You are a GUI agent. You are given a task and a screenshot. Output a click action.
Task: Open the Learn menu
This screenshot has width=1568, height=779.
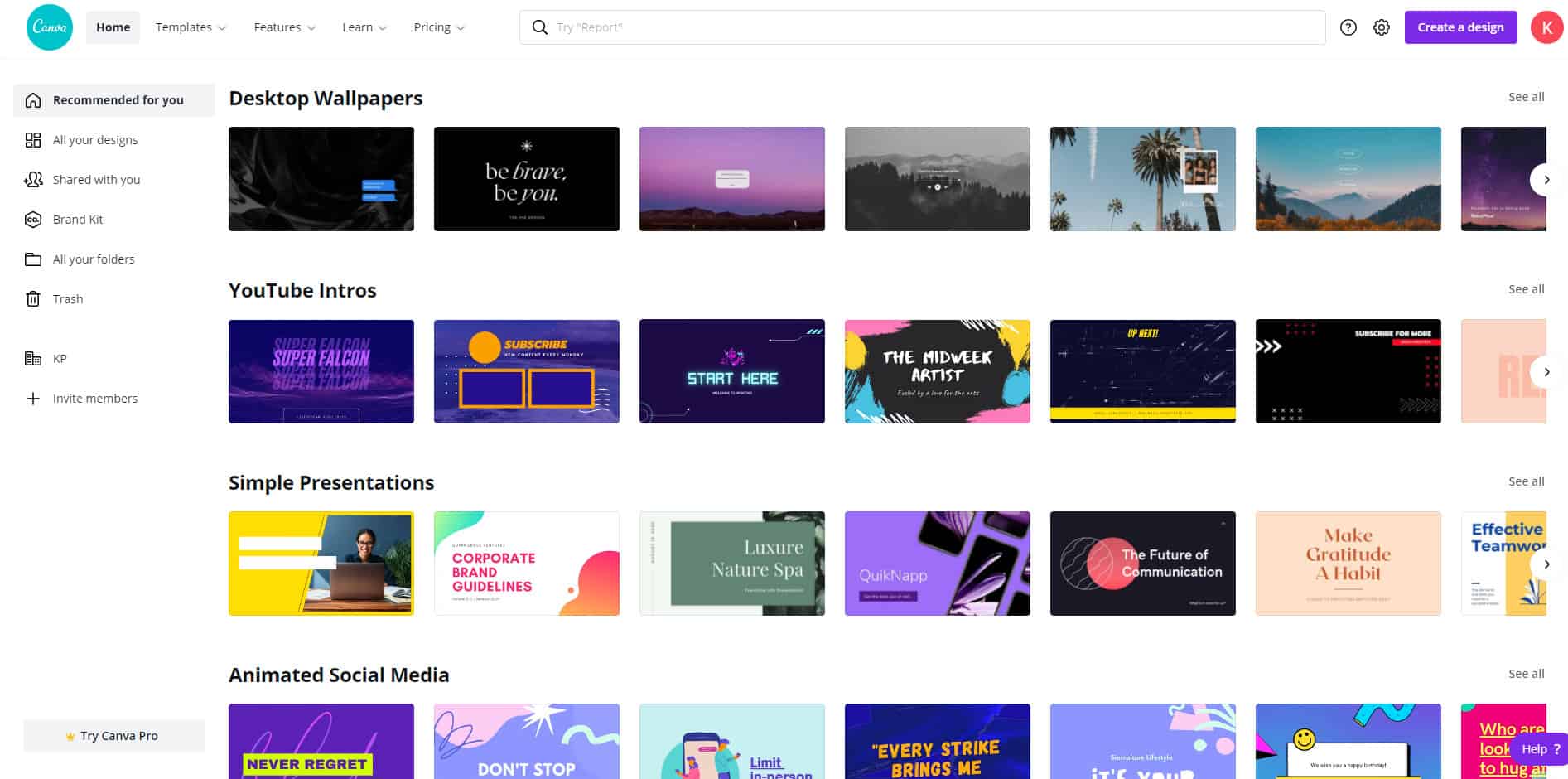click(x=364, y=27)
